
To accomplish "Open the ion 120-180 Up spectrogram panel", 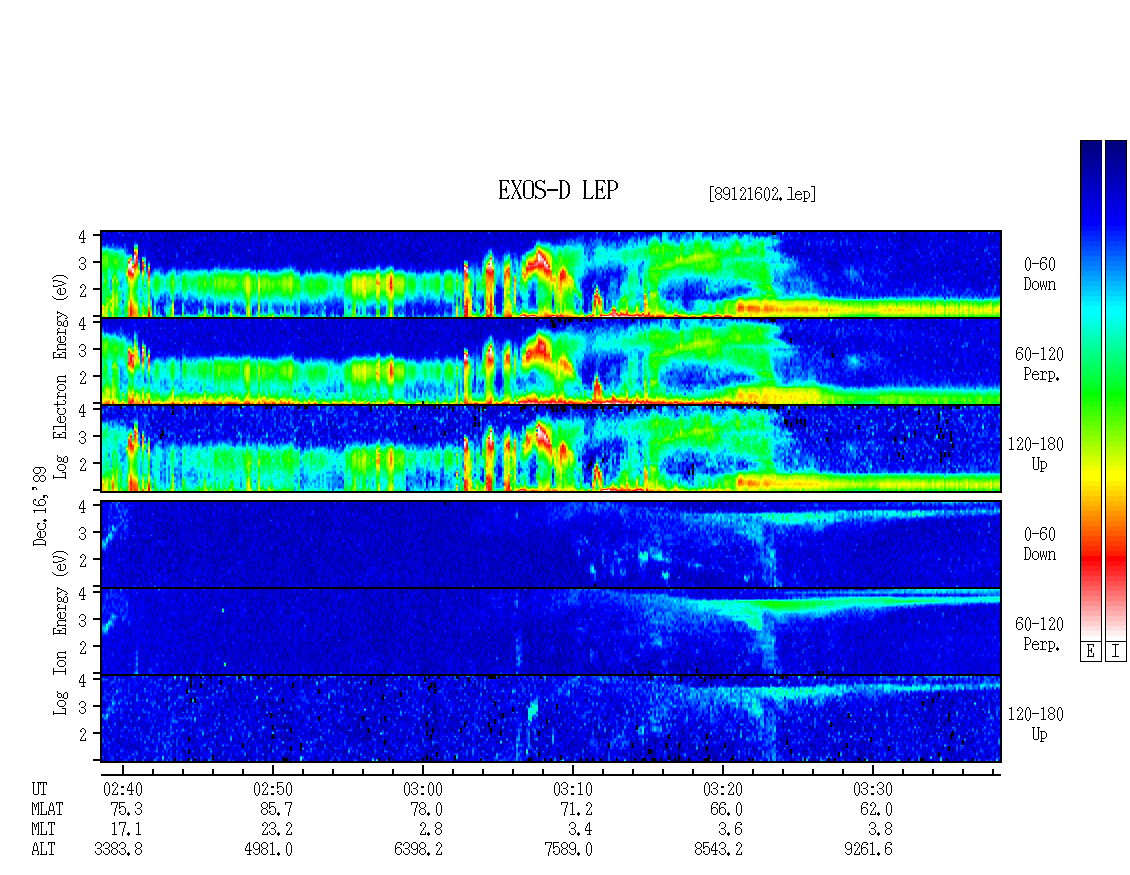I will (551, 719).
